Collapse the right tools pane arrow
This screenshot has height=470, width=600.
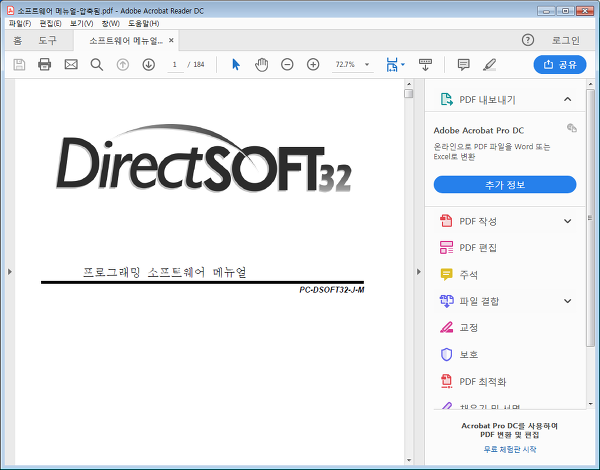(418, 271)
